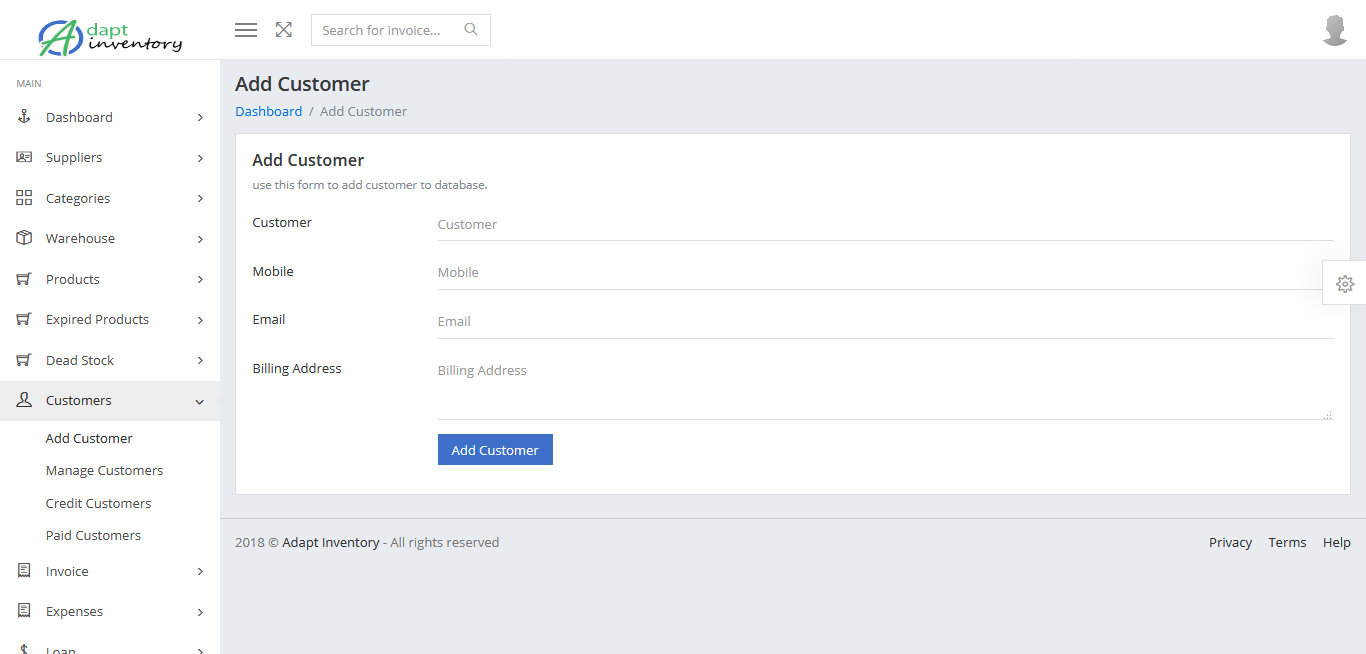Click the hamburger menu icon

(246, 30)
